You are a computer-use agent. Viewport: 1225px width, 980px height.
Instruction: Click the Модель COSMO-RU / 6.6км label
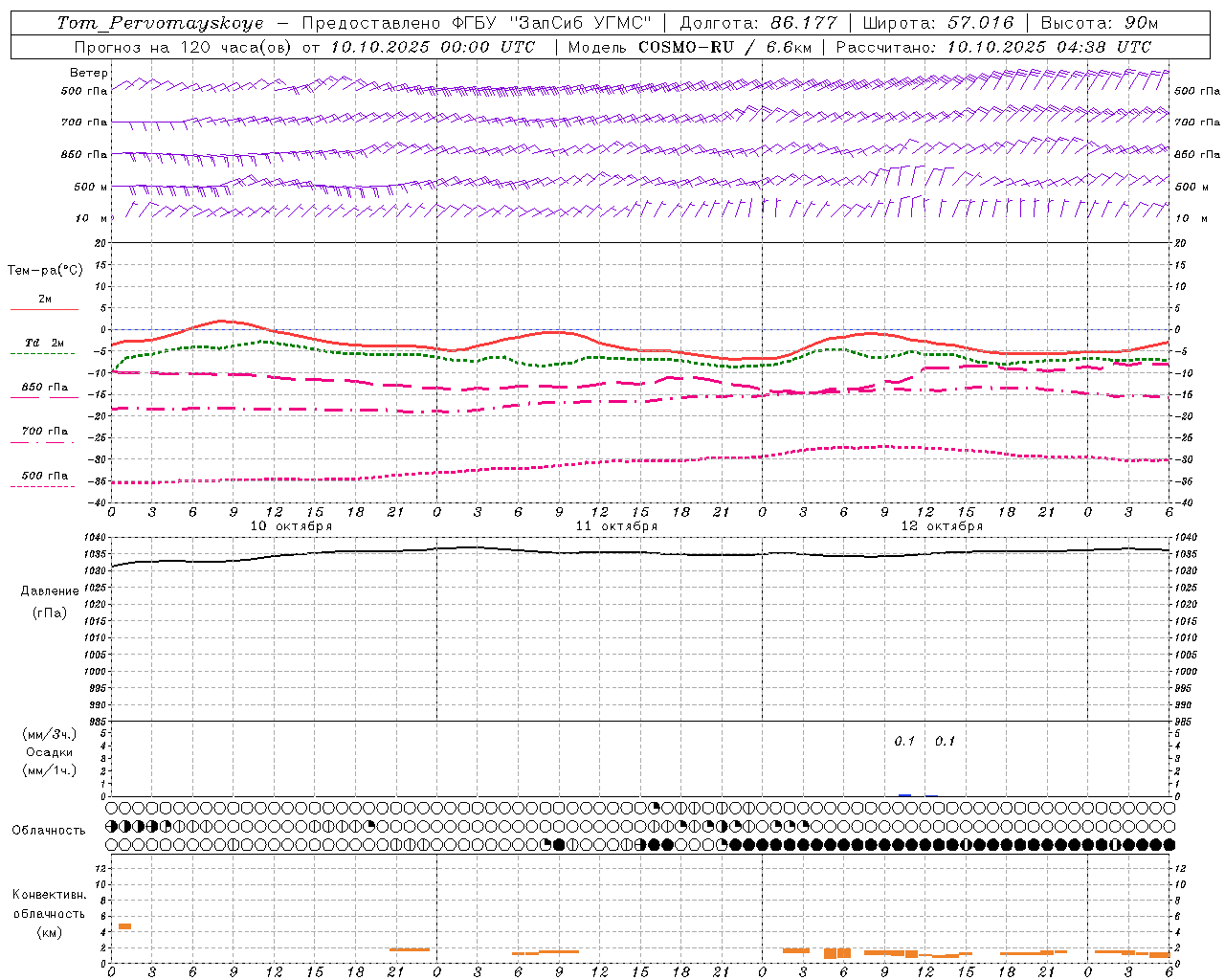click(x=689, y=47)
